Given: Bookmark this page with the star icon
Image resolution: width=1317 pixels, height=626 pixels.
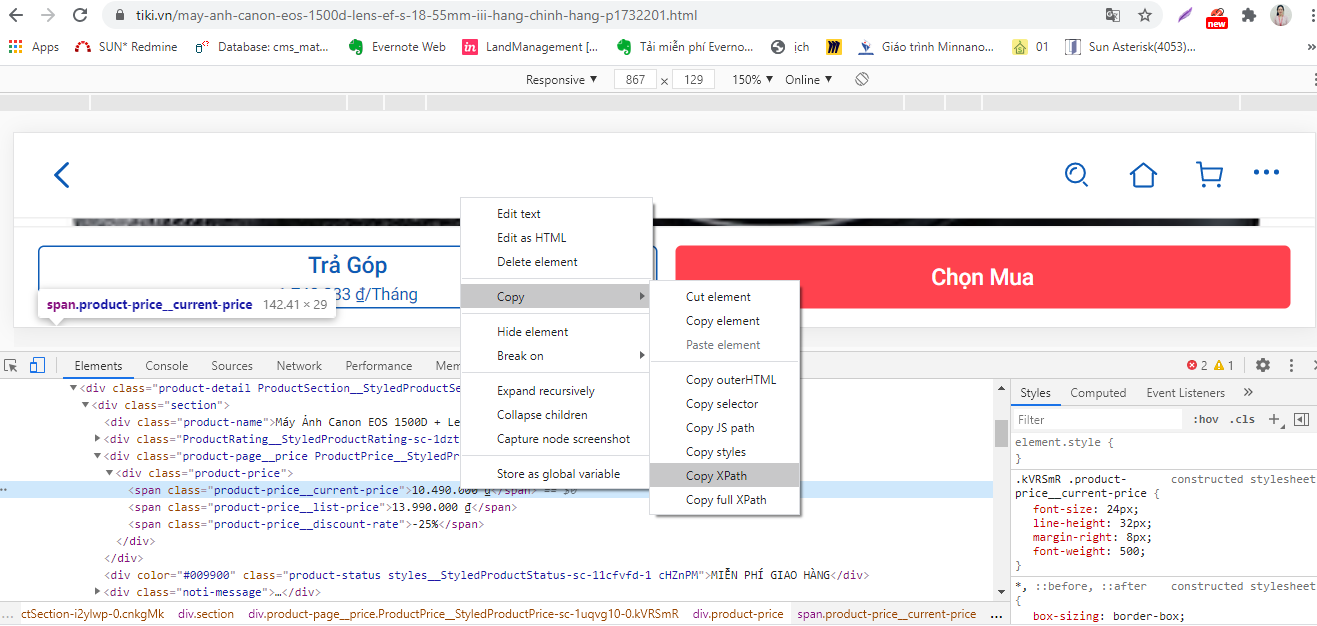Looking at the screenshot, I should click(x=1145, y=15).
